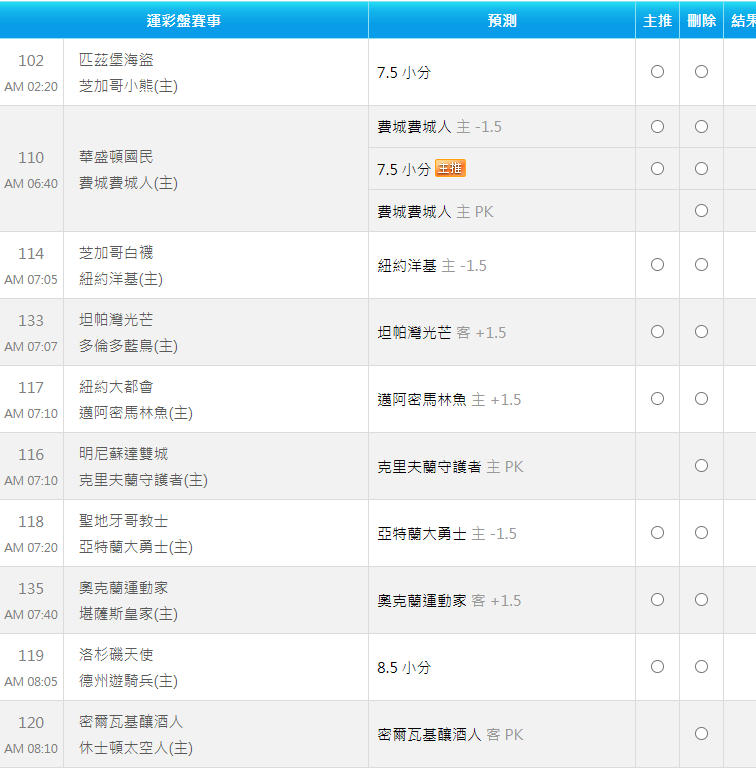
Task: Click team name 休士頓太空人(主)
Action: tap(136, 748)
